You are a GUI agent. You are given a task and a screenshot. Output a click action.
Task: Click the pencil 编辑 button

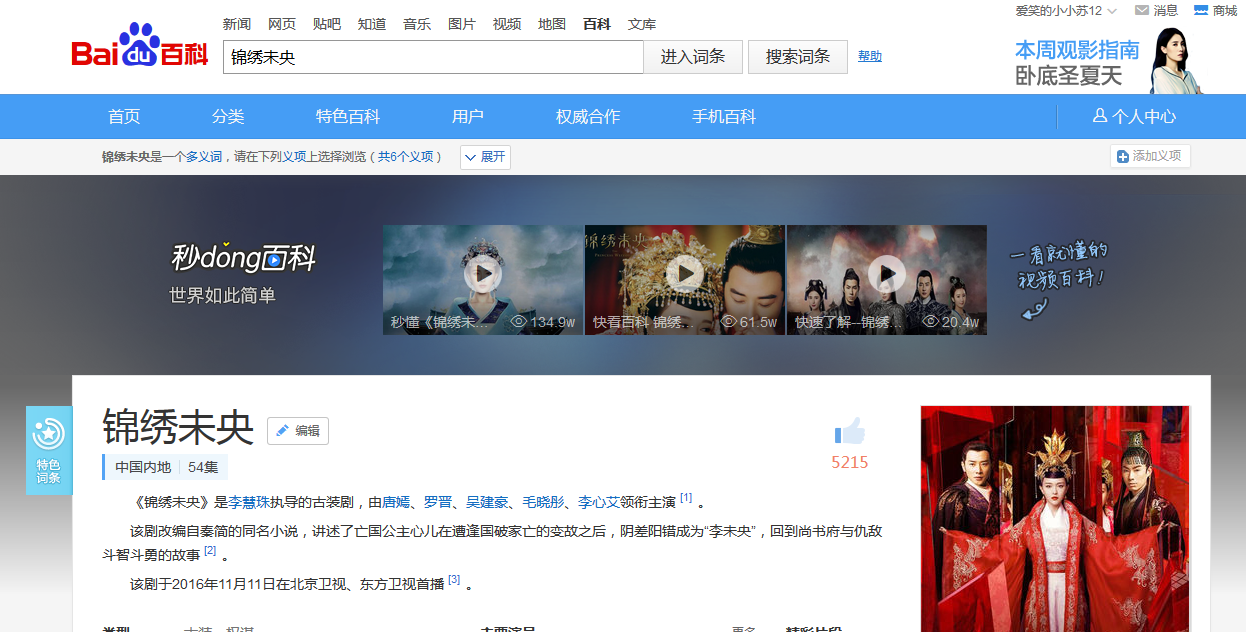[x=298, y=431]
